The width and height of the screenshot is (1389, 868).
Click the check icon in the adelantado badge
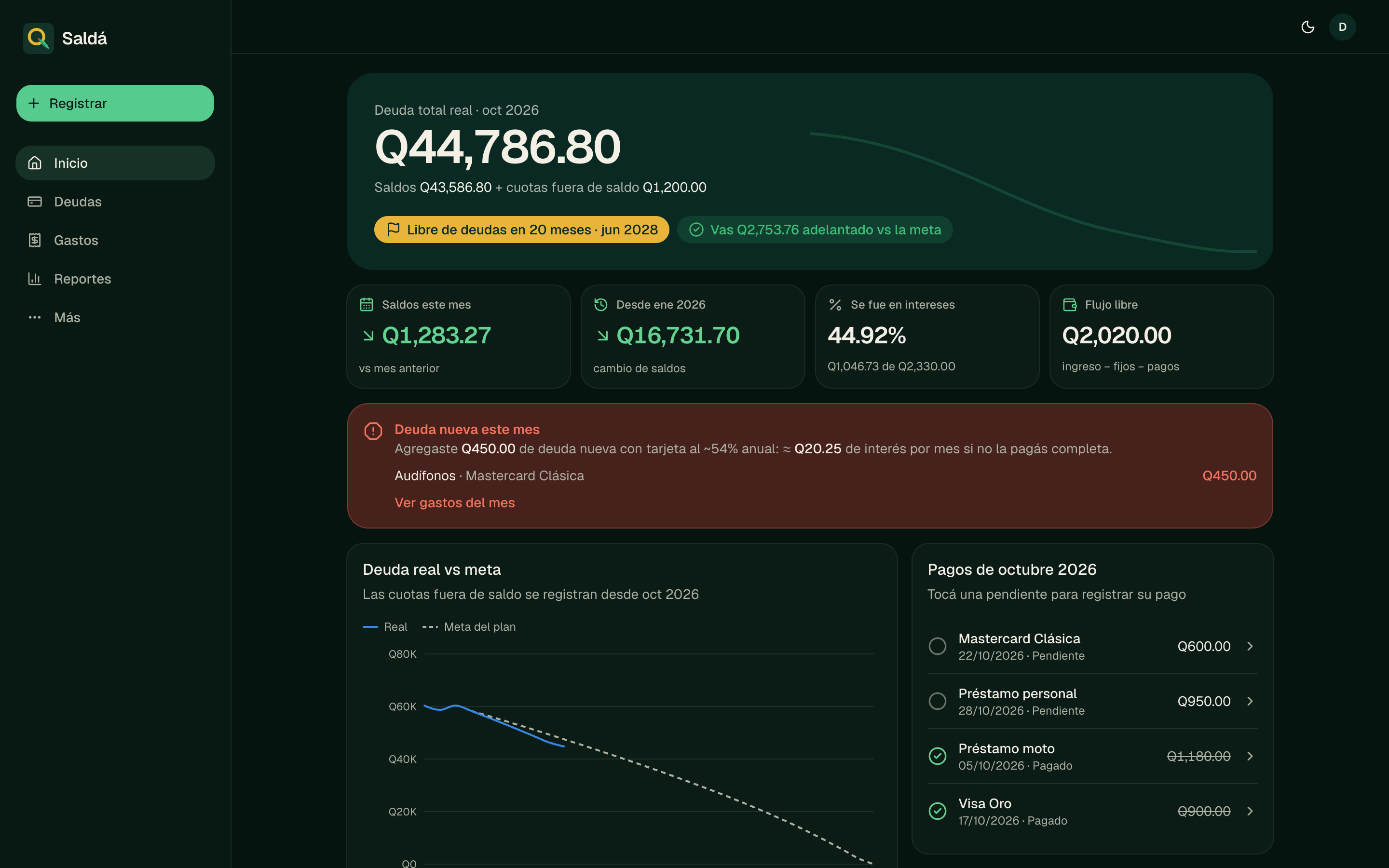click(696, 230)
